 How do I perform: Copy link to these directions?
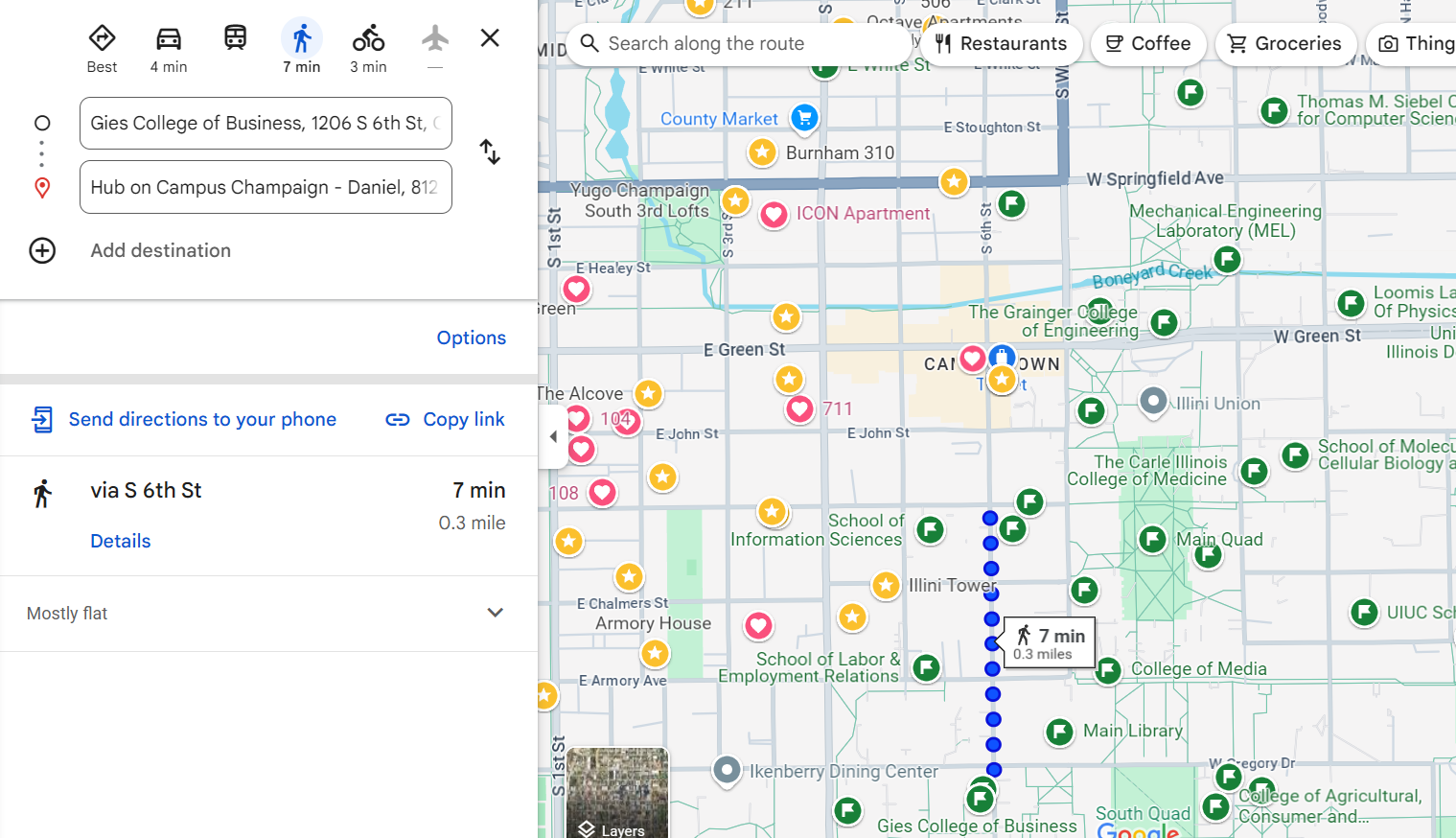coord(445,419)
